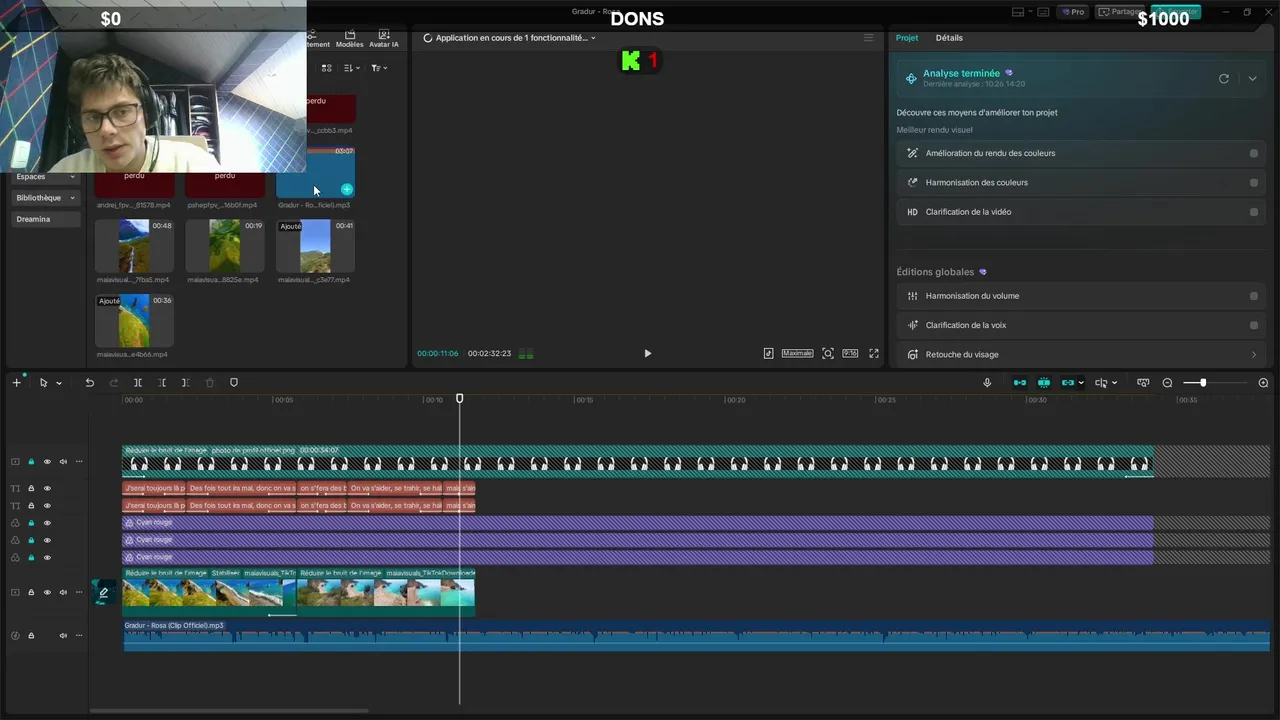1280x720 pixels.
Task: Click the Pro button
Action: pos(1074,12)
